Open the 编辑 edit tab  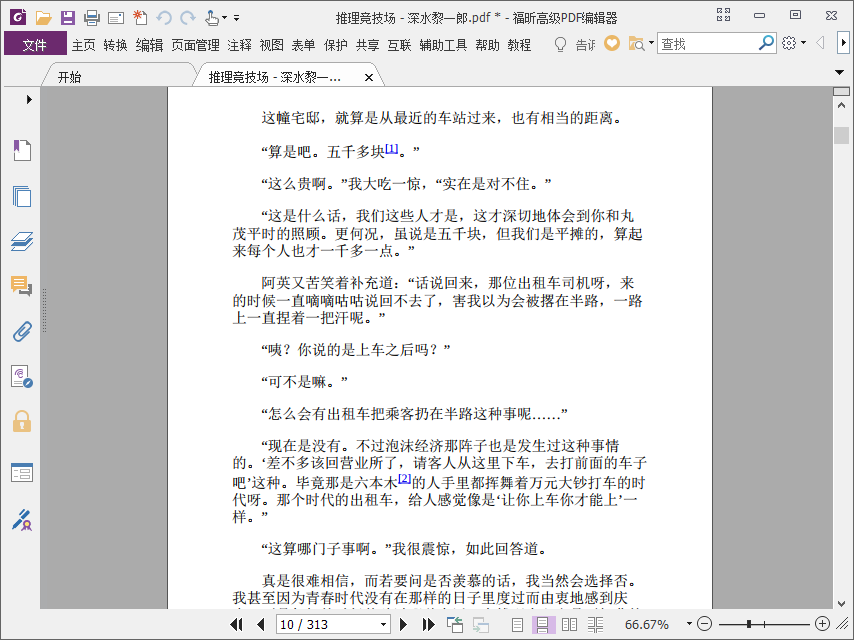click(x=149, y=45)
